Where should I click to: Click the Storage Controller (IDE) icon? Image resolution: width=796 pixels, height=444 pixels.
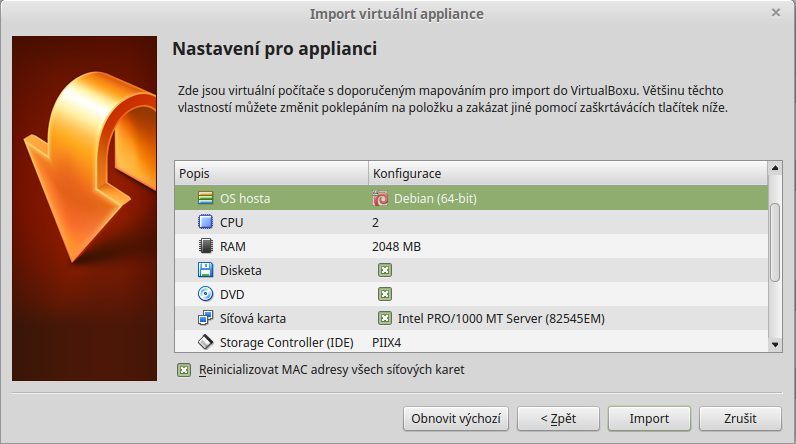click(205, 342)
